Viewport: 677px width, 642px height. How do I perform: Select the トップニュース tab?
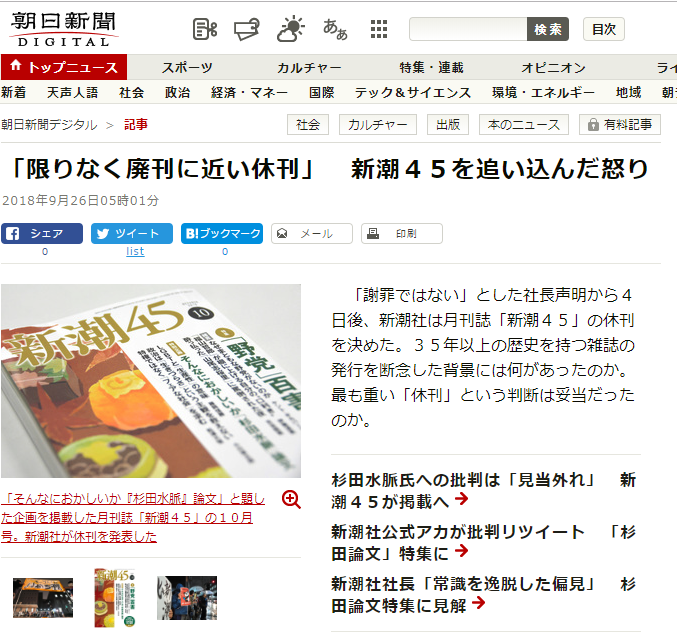(64, 67)
